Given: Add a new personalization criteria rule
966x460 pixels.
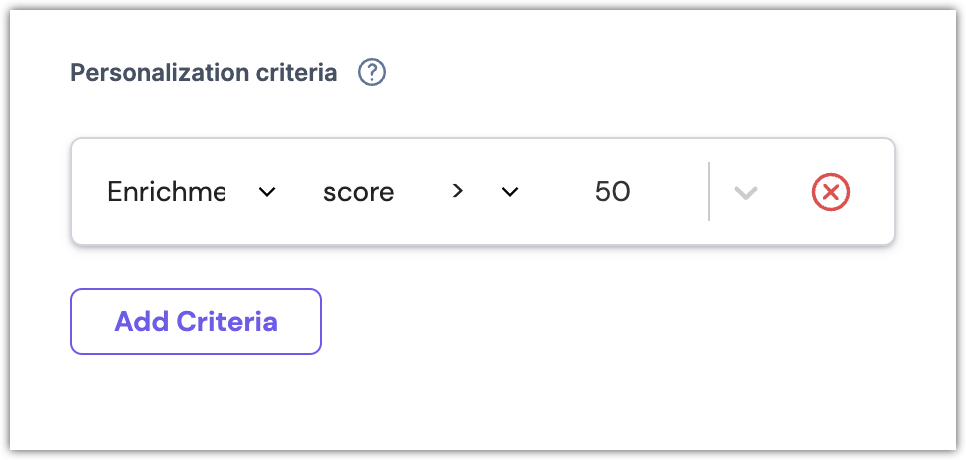Looking at the screenshot, I should [195, 322].
